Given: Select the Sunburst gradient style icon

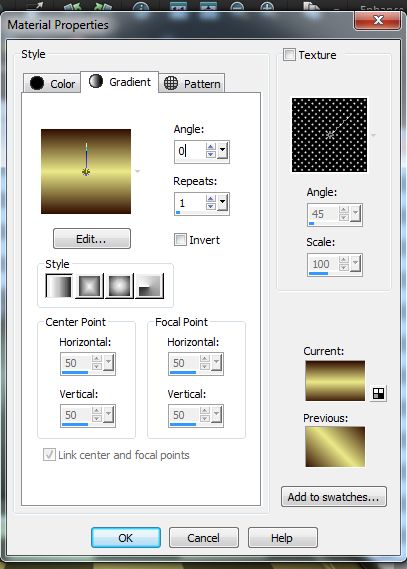Looking at the screenshot, I should click(x=119, y=286).
